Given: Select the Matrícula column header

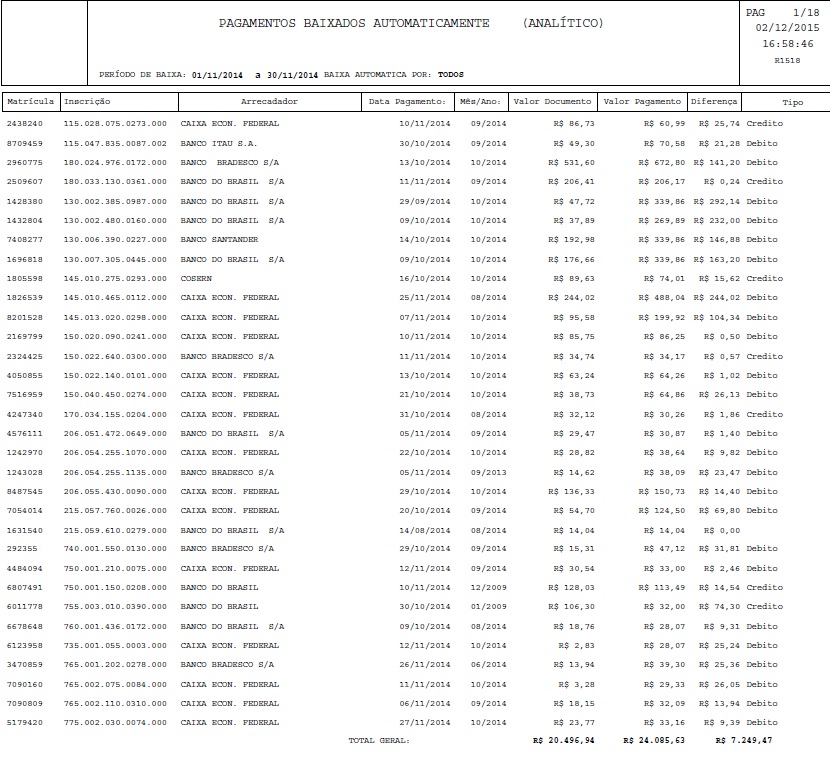Looking at the screenshot, I should tap(33, 101).
